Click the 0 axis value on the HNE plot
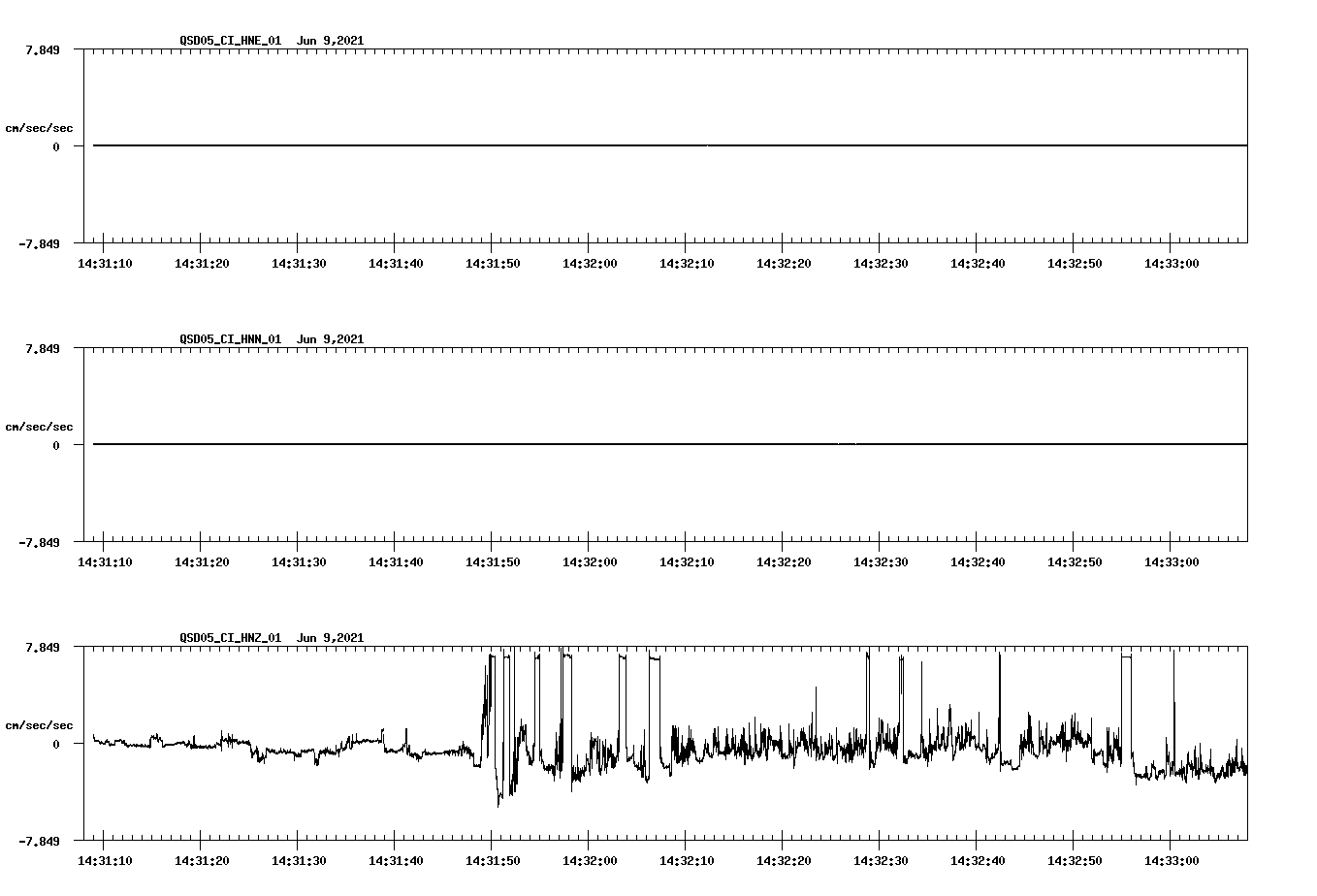Viewport: 1317px width, 896px height. tap(56, 146)
